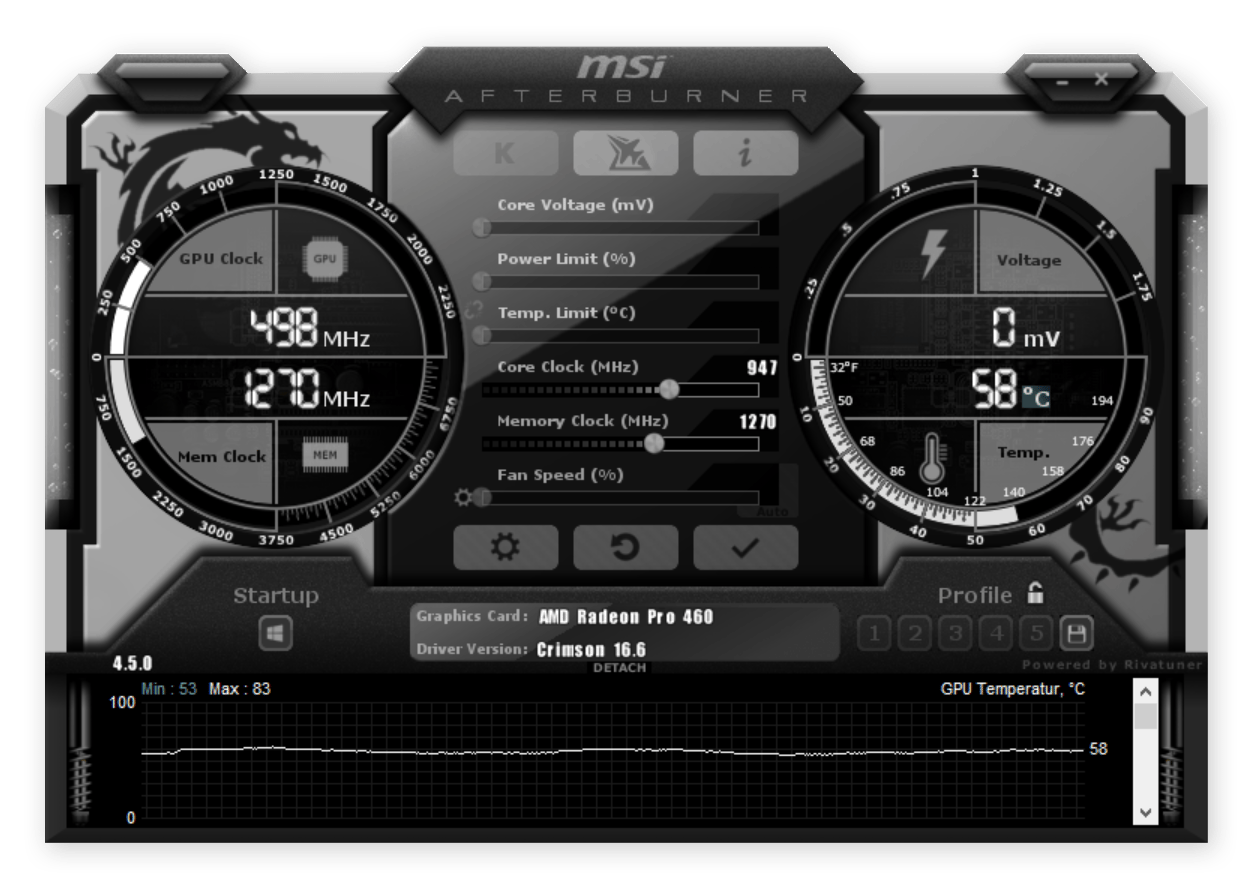Apply settings with the checkmark button
The image size is (1256, 885).
click(745, 547)
